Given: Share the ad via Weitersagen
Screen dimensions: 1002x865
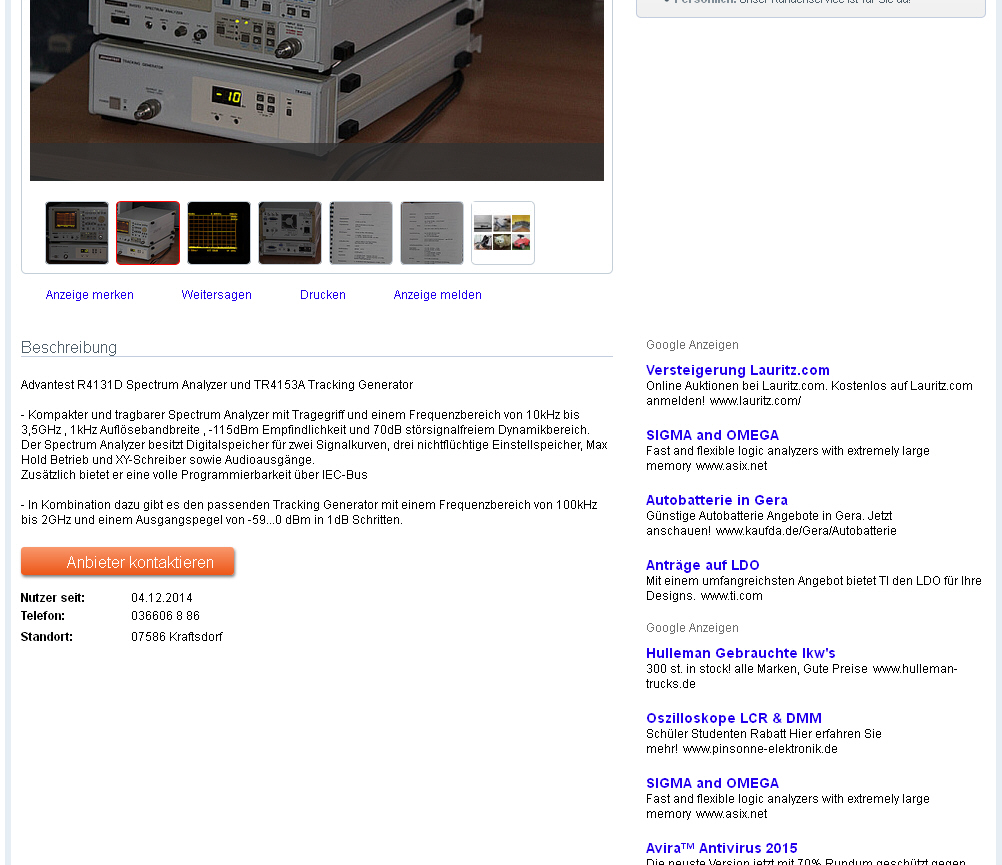Looking at the screenshot, I should click(217, 295).
